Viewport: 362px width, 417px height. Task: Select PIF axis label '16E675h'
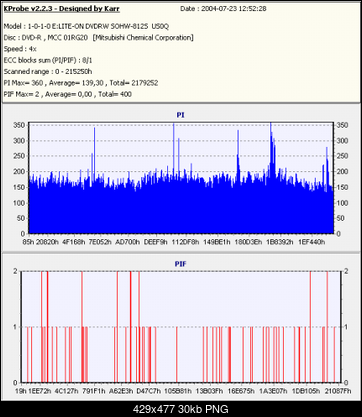pyautogui.click(x=241, y=391)
